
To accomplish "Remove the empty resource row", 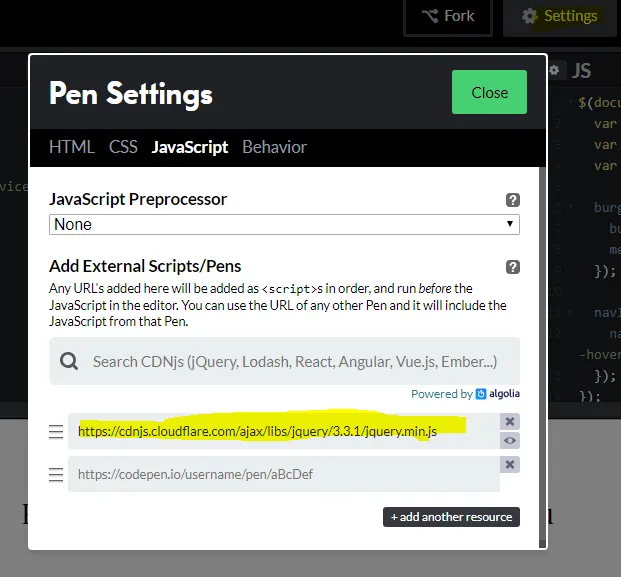I will point(510,465).
